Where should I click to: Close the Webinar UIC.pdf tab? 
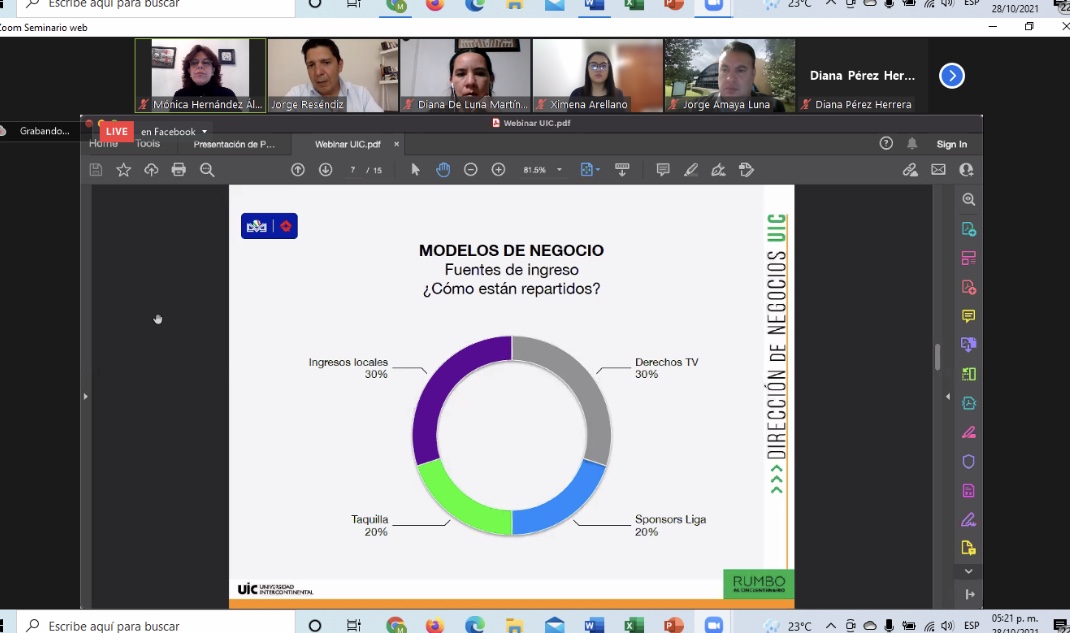coord(396,144)
